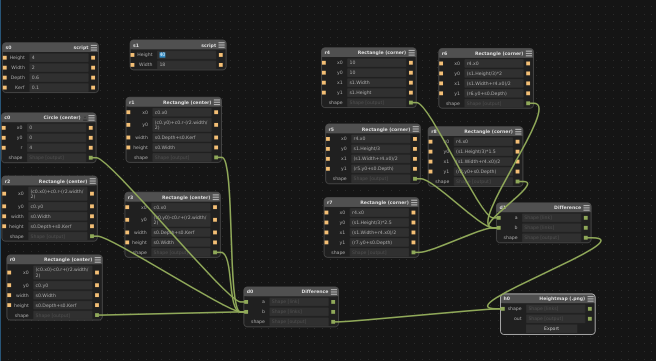This screenshot has width=656, height=361.
Task: Open the r3 Rectangle (center) node menu icon
Action: click(216, 197)
